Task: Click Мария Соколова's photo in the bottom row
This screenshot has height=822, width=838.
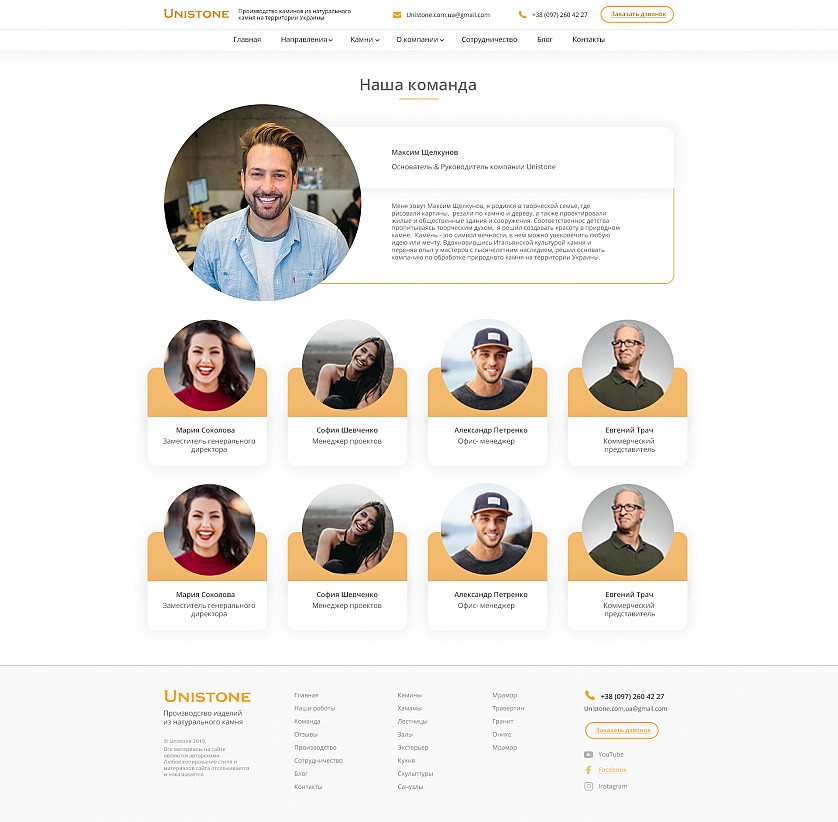Action: 209,530
